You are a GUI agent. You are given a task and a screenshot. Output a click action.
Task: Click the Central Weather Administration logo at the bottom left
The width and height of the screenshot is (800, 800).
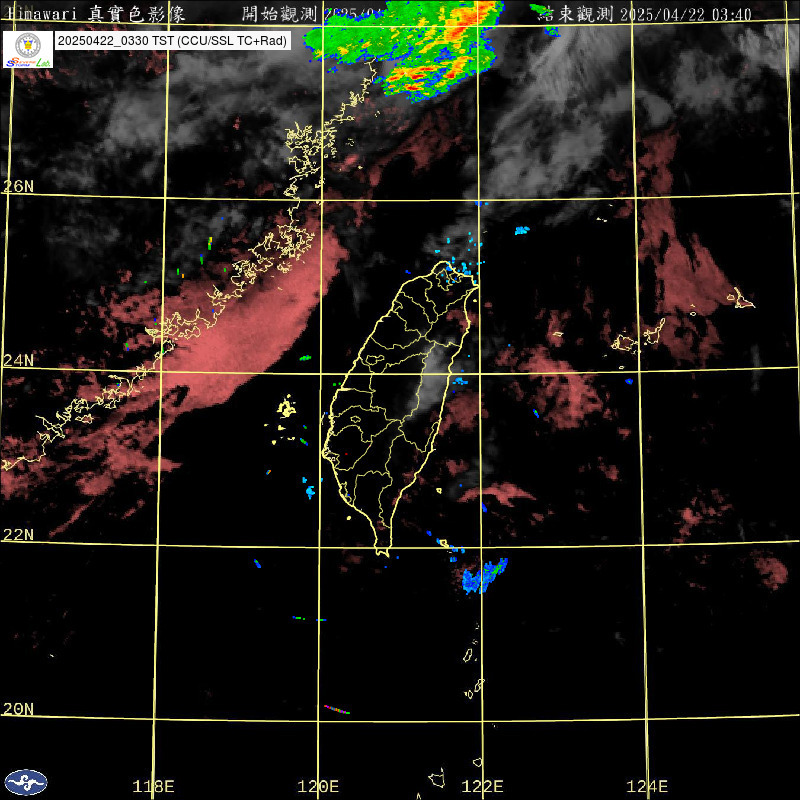tap(26, 782)
